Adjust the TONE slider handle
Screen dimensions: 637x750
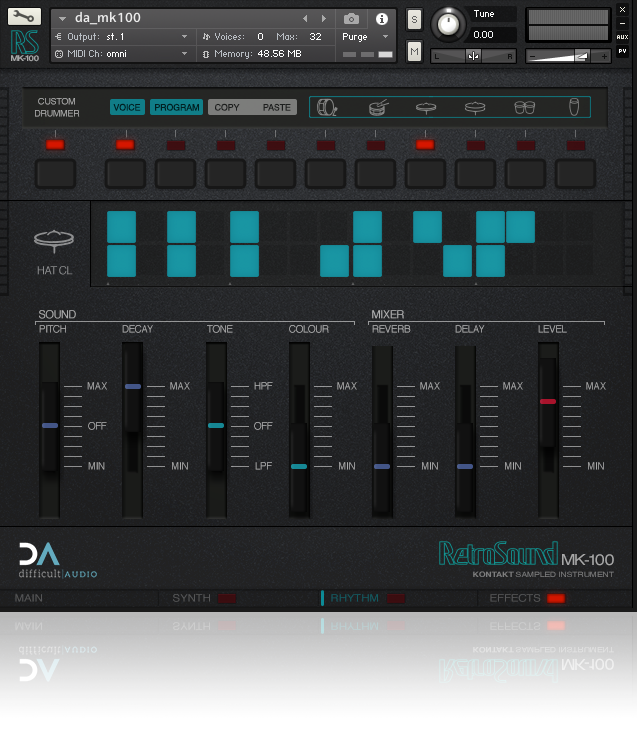point(216,425)
